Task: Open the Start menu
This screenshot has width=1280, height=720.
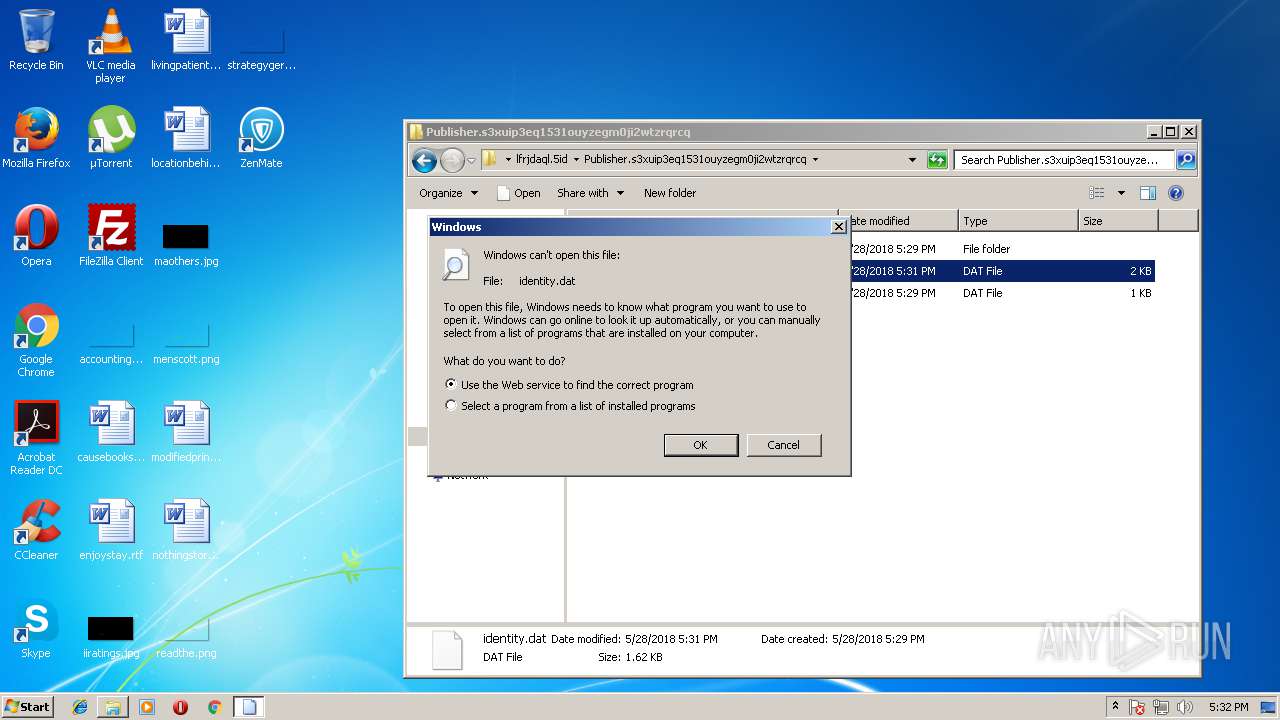Action: coord(28,707)
